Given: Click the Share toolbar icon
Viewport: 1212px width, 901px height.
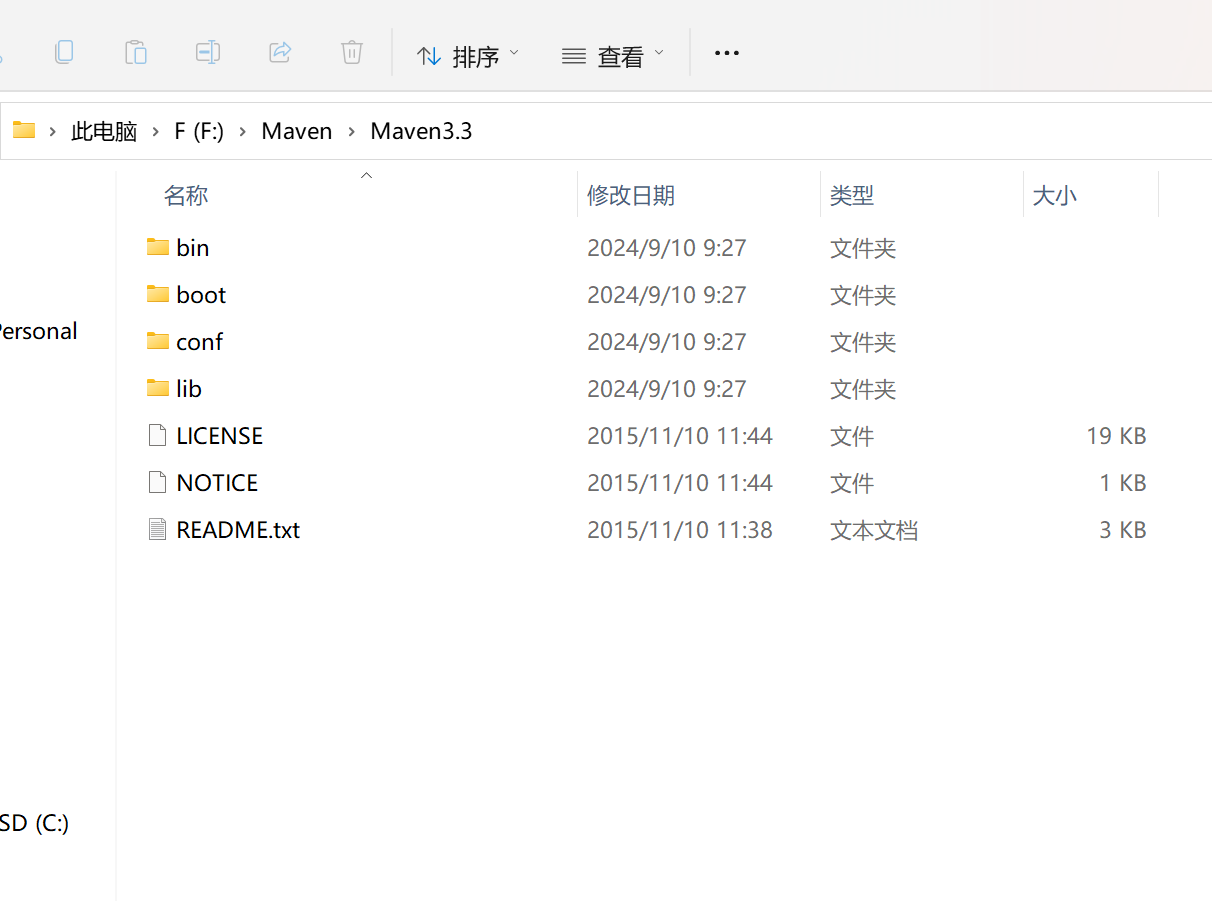Looking at the screenshot, I should click(280, 52).
